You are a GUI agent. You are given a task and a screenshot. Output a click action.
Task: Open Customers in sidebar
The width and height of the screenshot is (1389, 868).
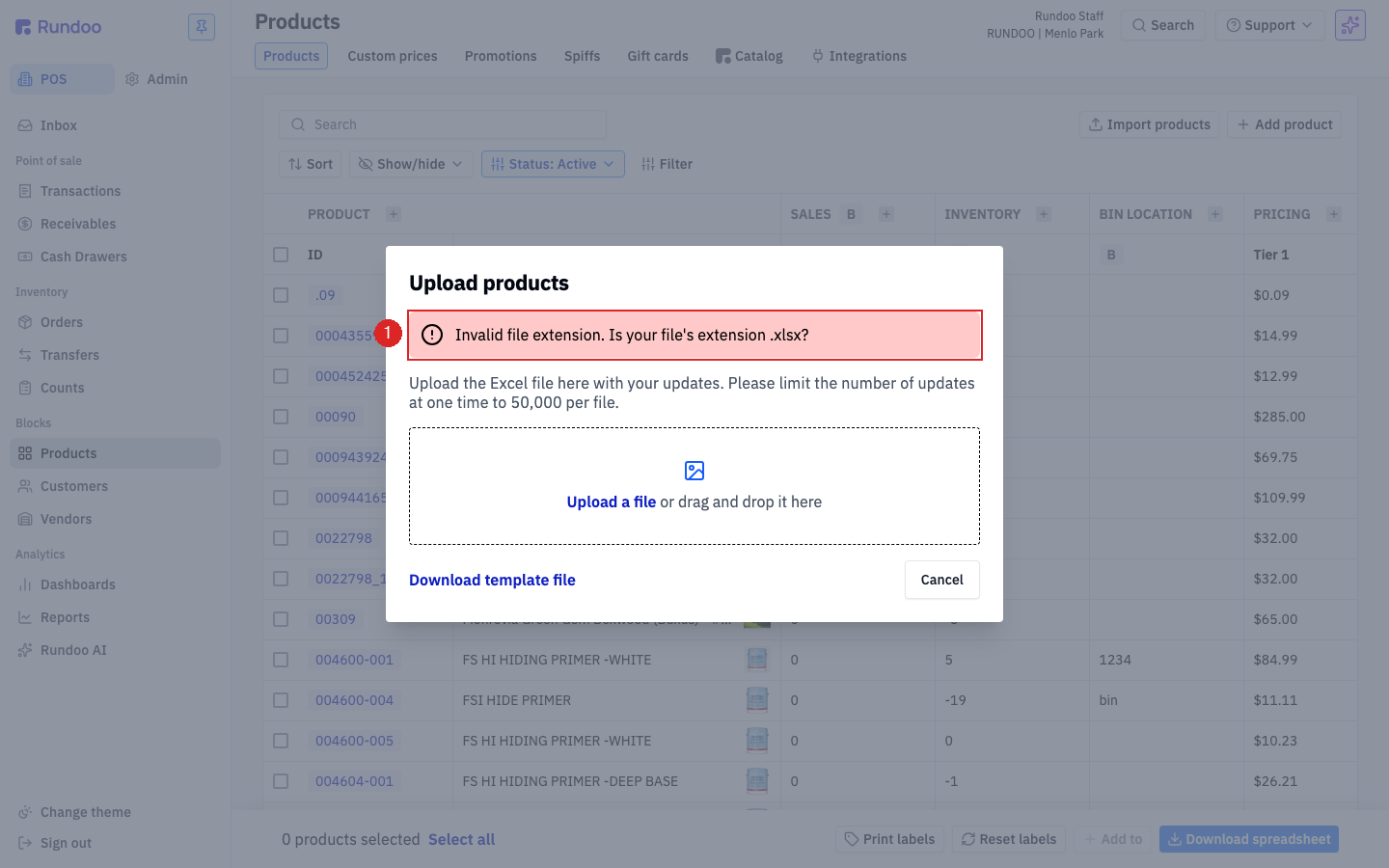click(x=115, y=486)
